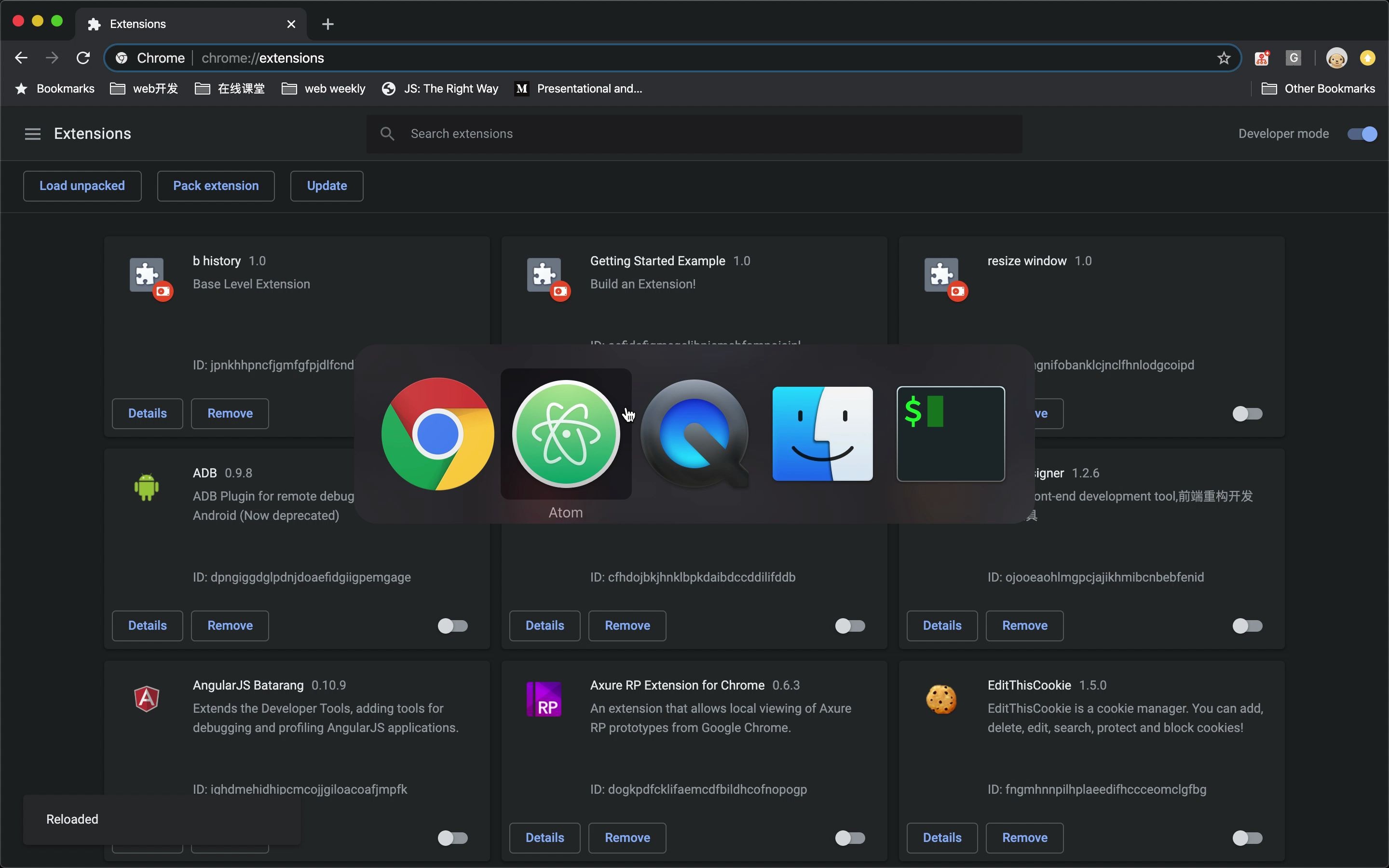
Task: Select Chrome in the app switcher
Action: [437, 434]
